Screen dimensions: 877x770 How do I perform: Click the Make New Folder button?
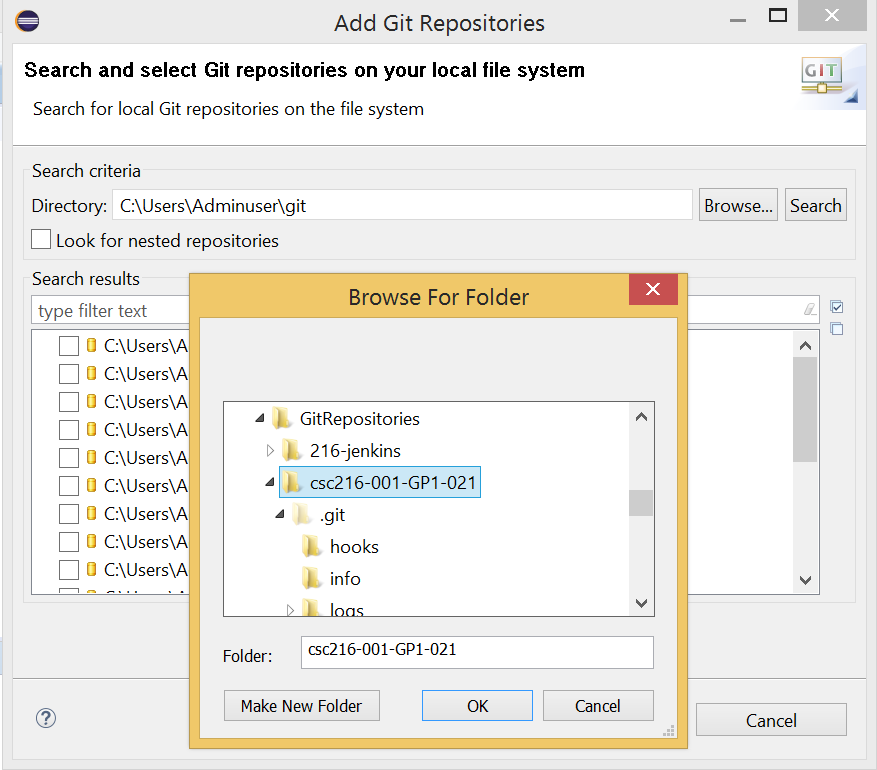301,705
